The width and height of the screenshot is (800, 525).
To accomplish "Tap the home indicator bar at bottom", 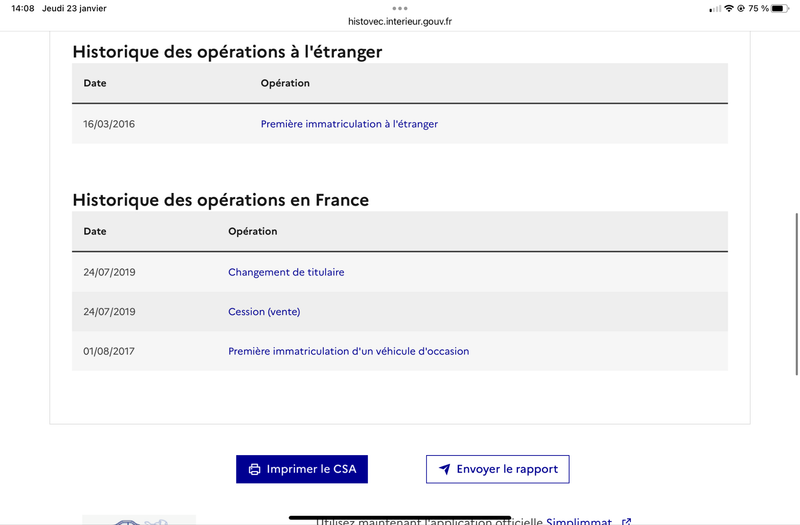I will [x=400, y=517].
